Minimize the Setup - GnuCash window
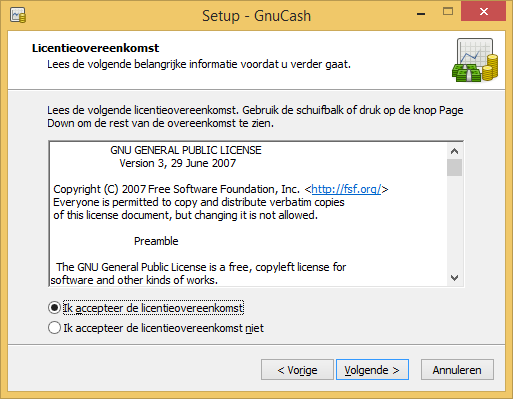 [421, 14]
